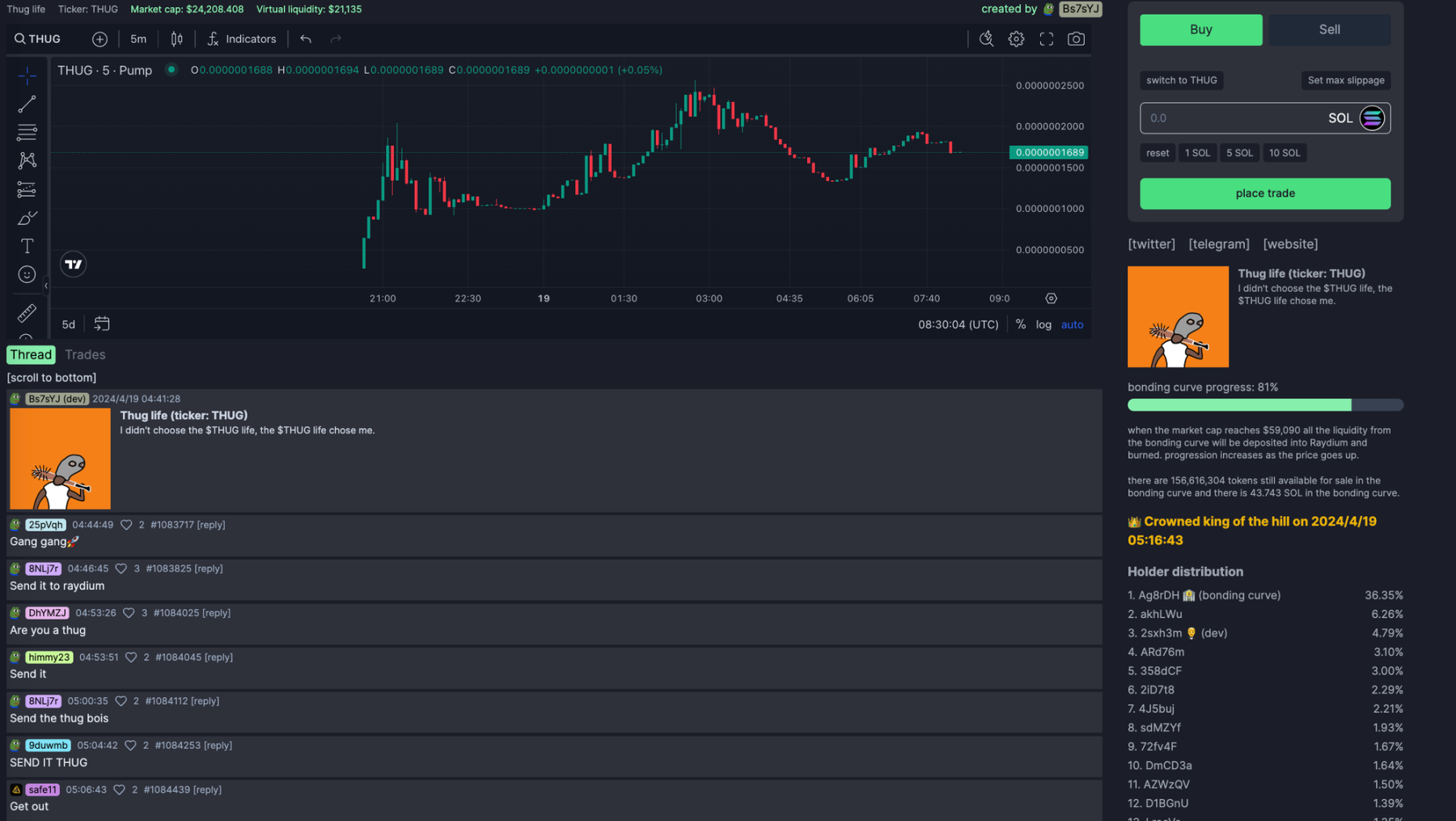Open the emoji icons tool
Viewport: 1456px width, 821px height.
[27, 275]
